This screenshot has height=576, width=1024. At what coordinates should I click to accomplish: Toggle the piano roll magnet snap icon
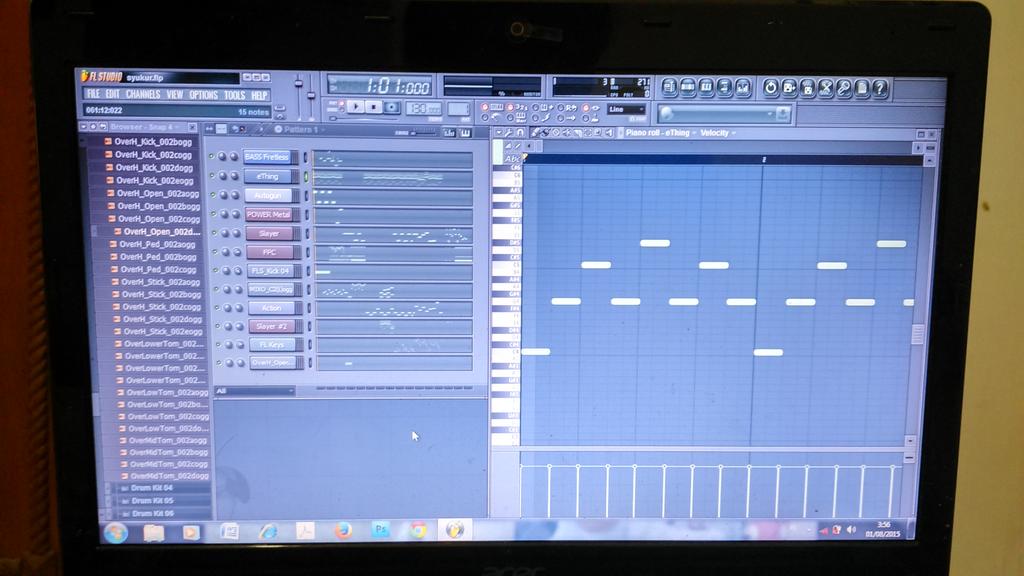point(520,133)
